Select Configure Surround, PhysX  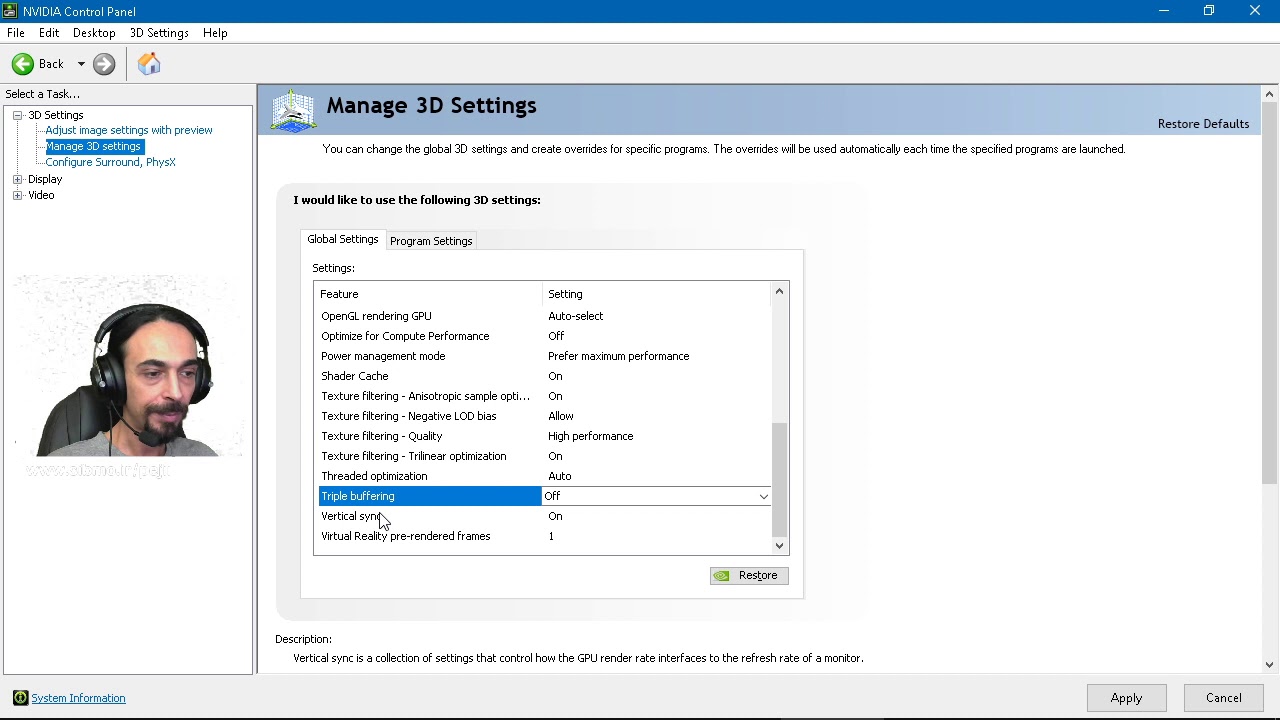[x=110, y=162]
